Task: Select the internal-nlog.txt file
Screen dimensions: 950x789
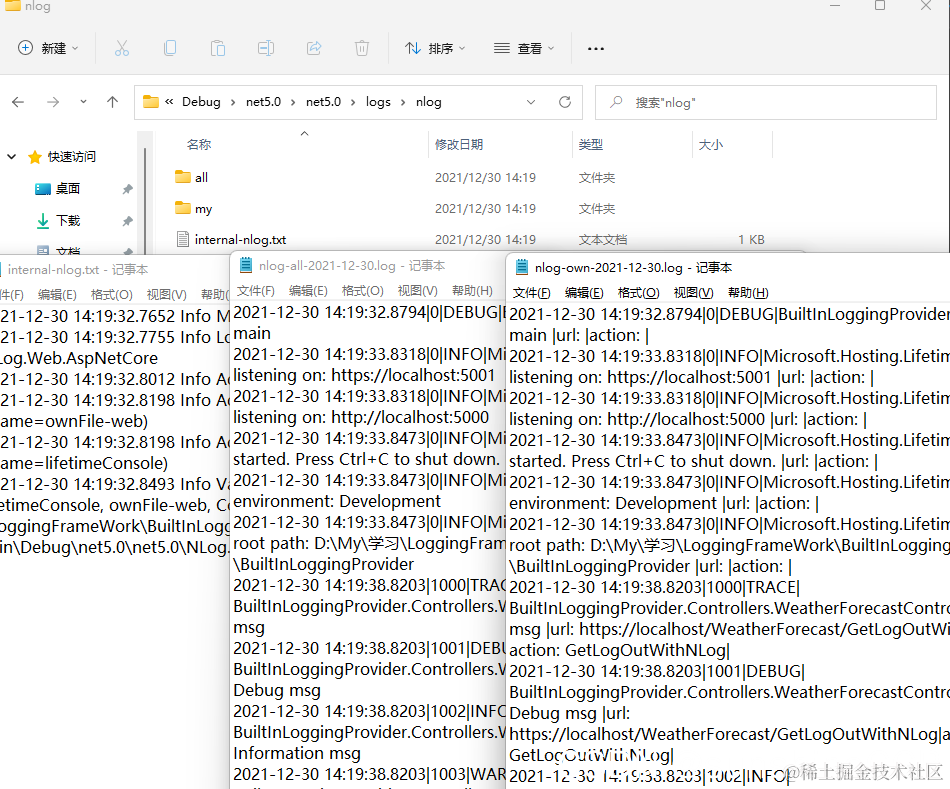Action: tap(240, 239)
